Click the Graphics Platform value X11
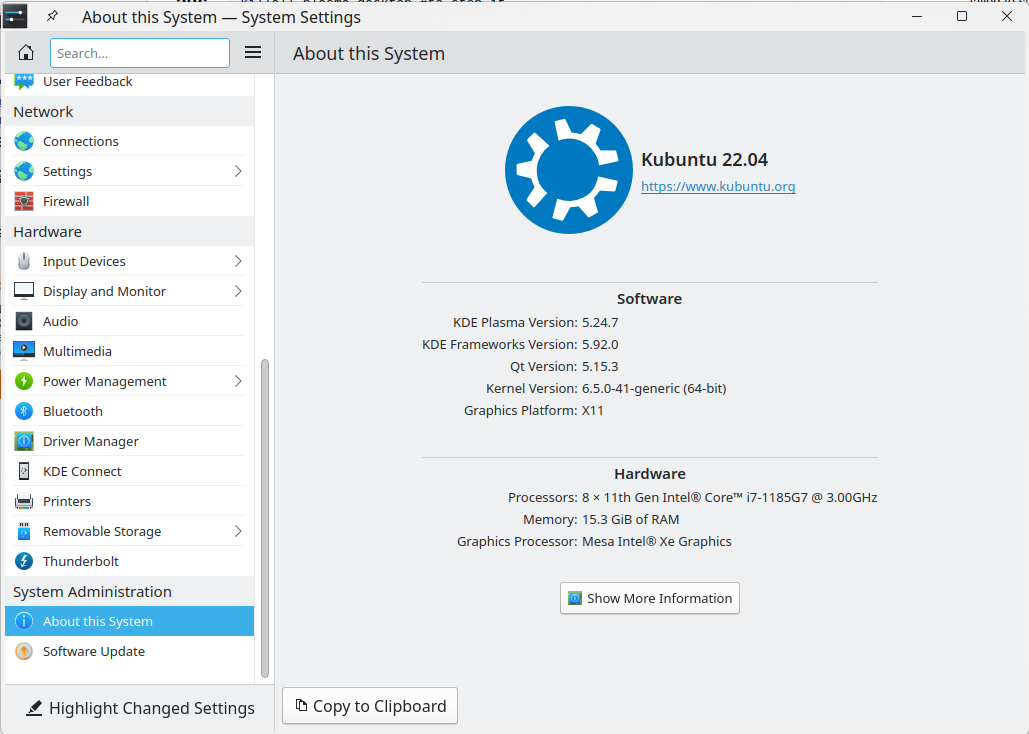 pos(593,410)
